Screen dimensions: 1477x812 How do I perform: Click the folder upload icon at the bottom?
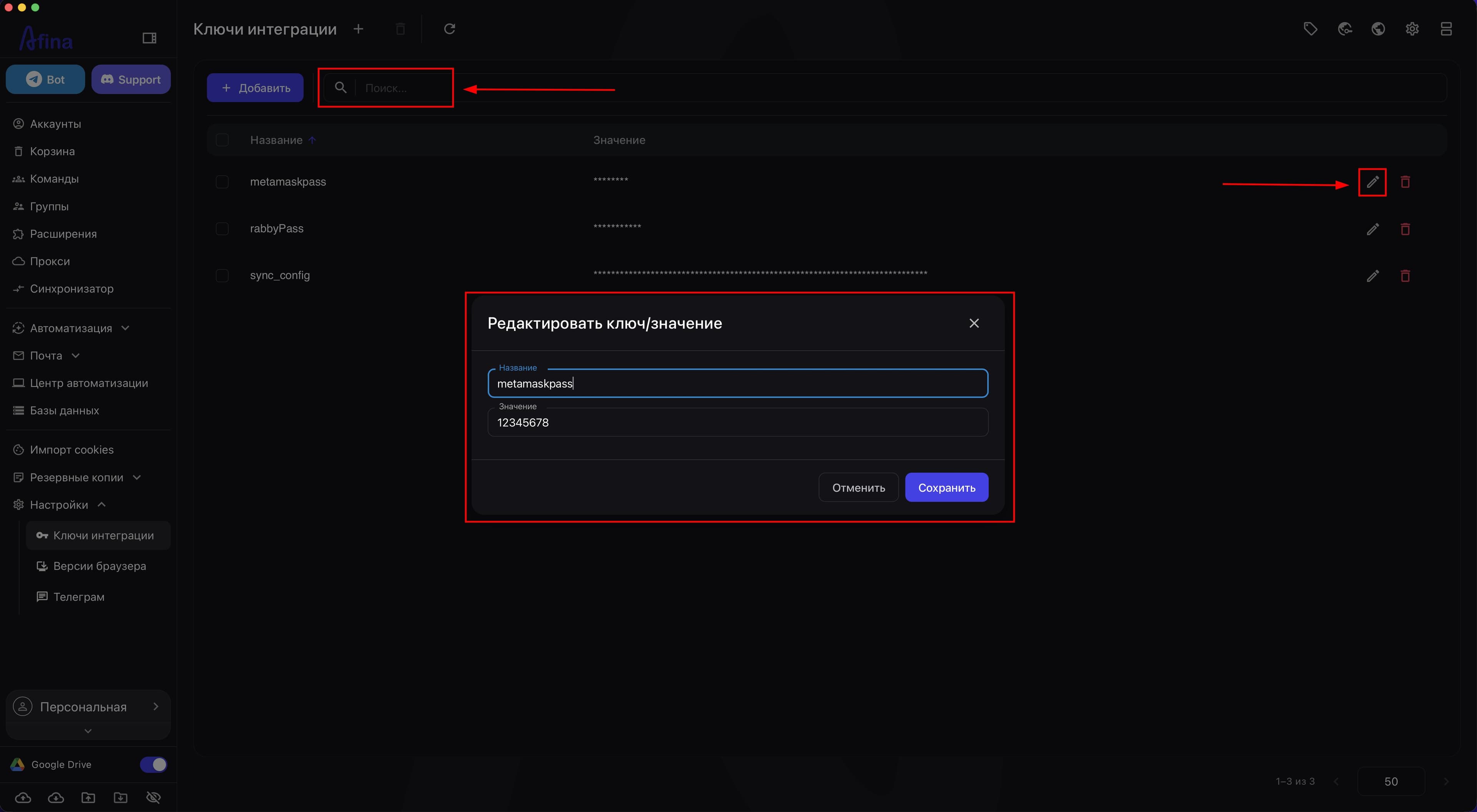(x=88, y=798)
